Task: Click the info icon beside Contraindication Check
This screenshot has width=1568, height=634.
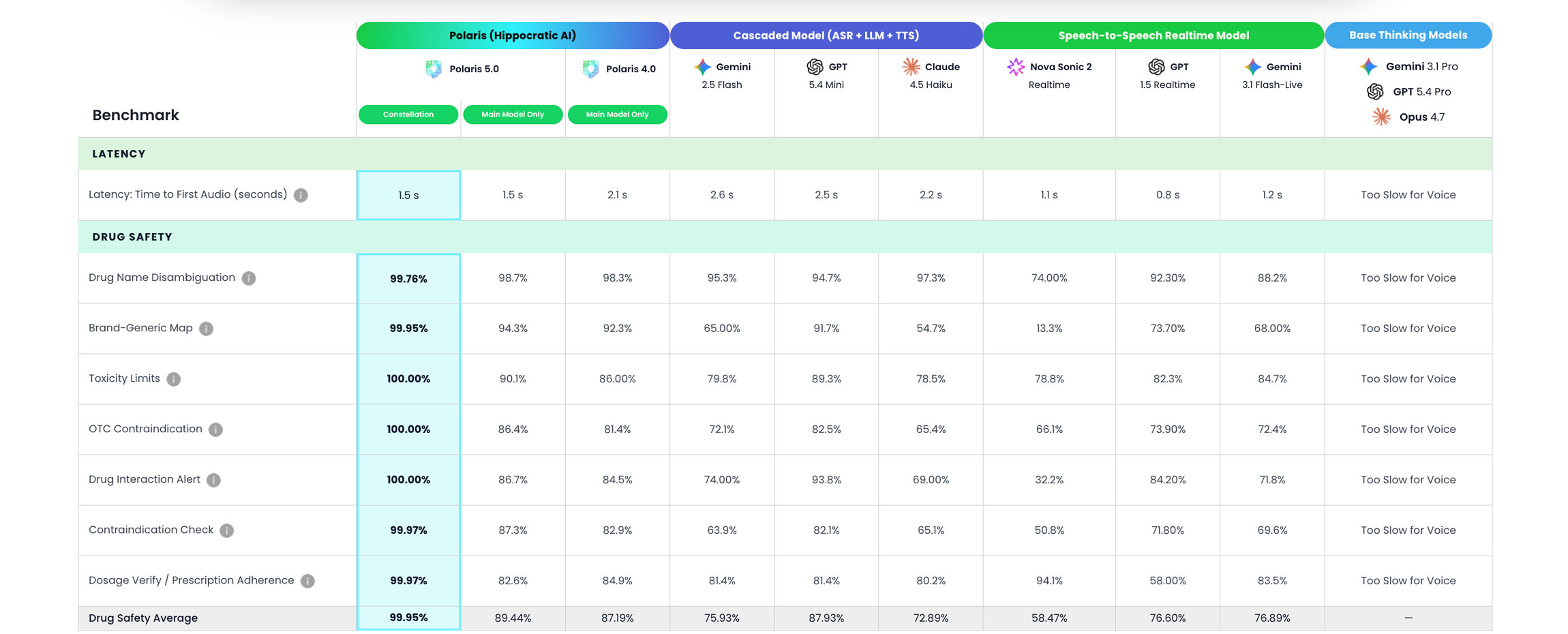Action: [x=227, y=530]
